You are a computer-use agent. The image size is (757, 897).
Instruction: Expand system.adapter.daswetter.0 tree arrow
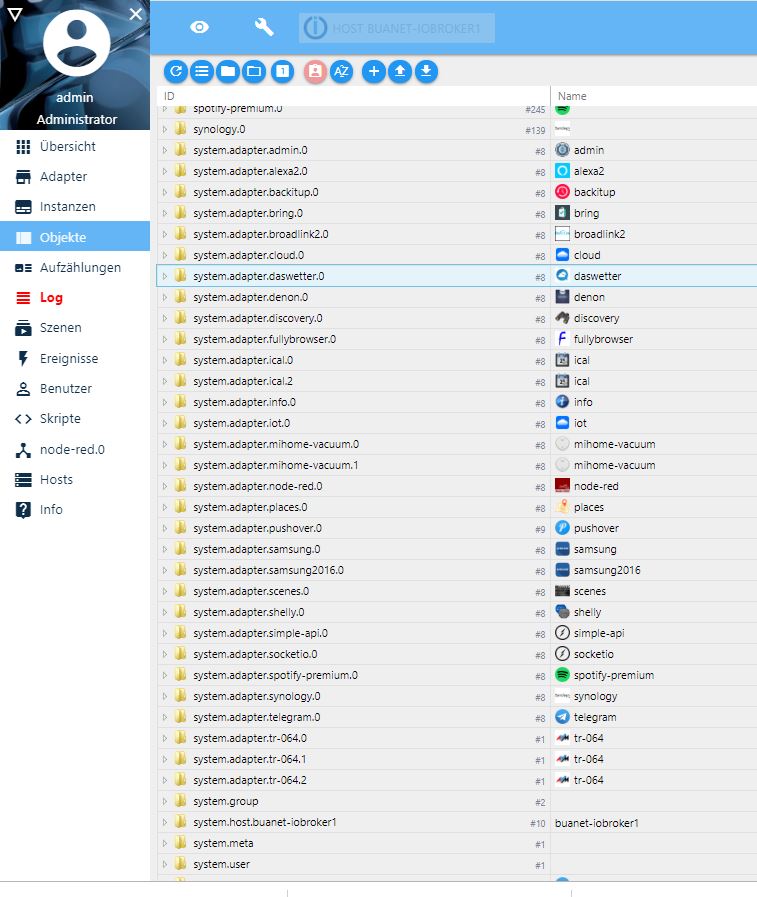[165, 276]
